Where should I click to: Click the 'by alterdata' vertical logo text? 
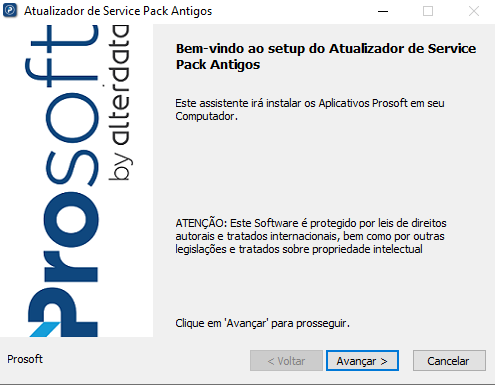(119, 103)
